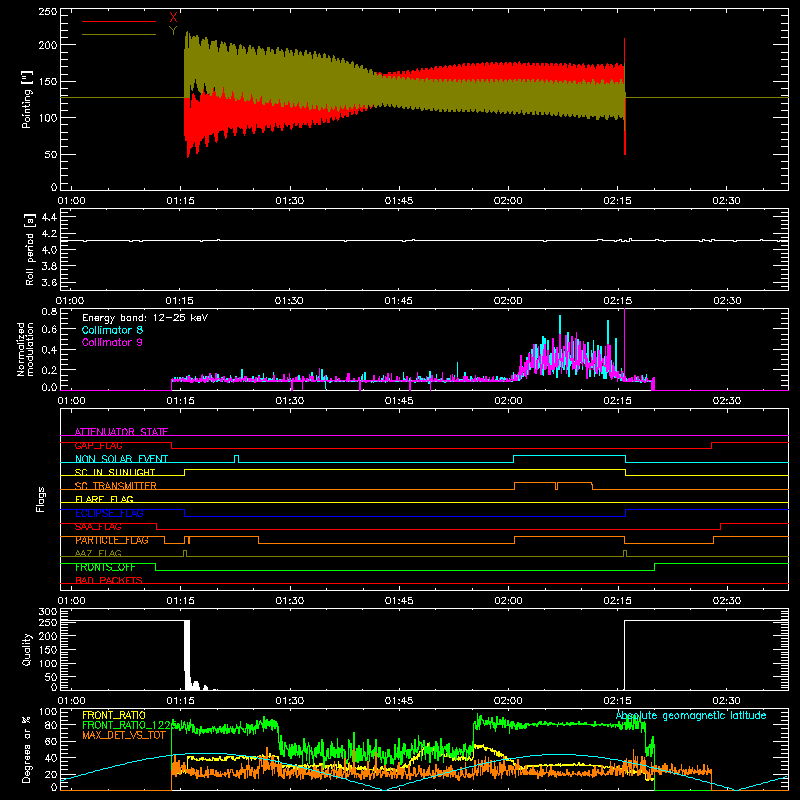
Task: Click the NON_SOLAR_EVENT short pulse near 01:22
Action: click(236, 459)
